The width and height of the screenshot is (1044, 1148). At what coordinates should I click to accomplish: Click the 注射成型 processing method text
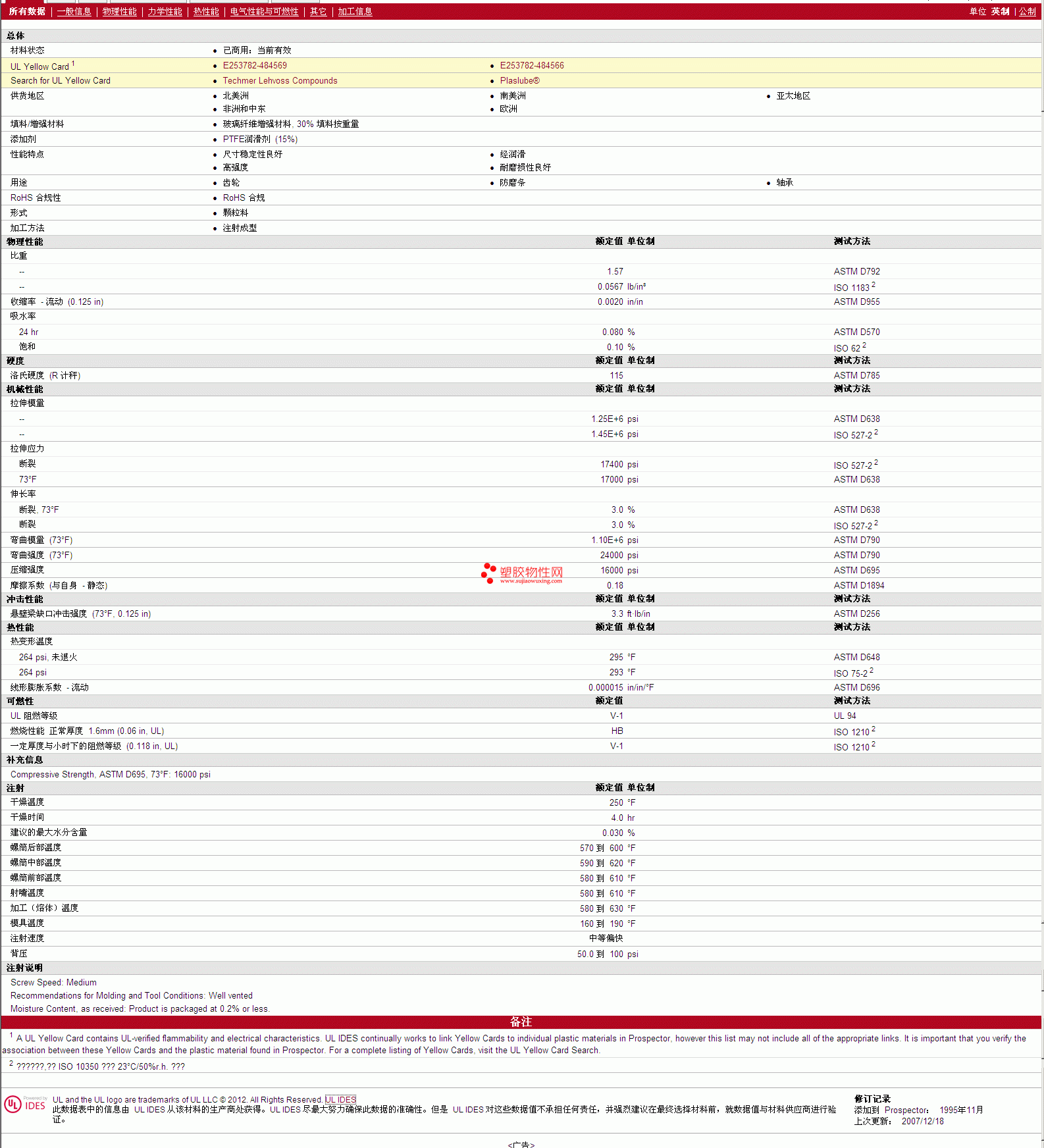[x=240, y=228]
